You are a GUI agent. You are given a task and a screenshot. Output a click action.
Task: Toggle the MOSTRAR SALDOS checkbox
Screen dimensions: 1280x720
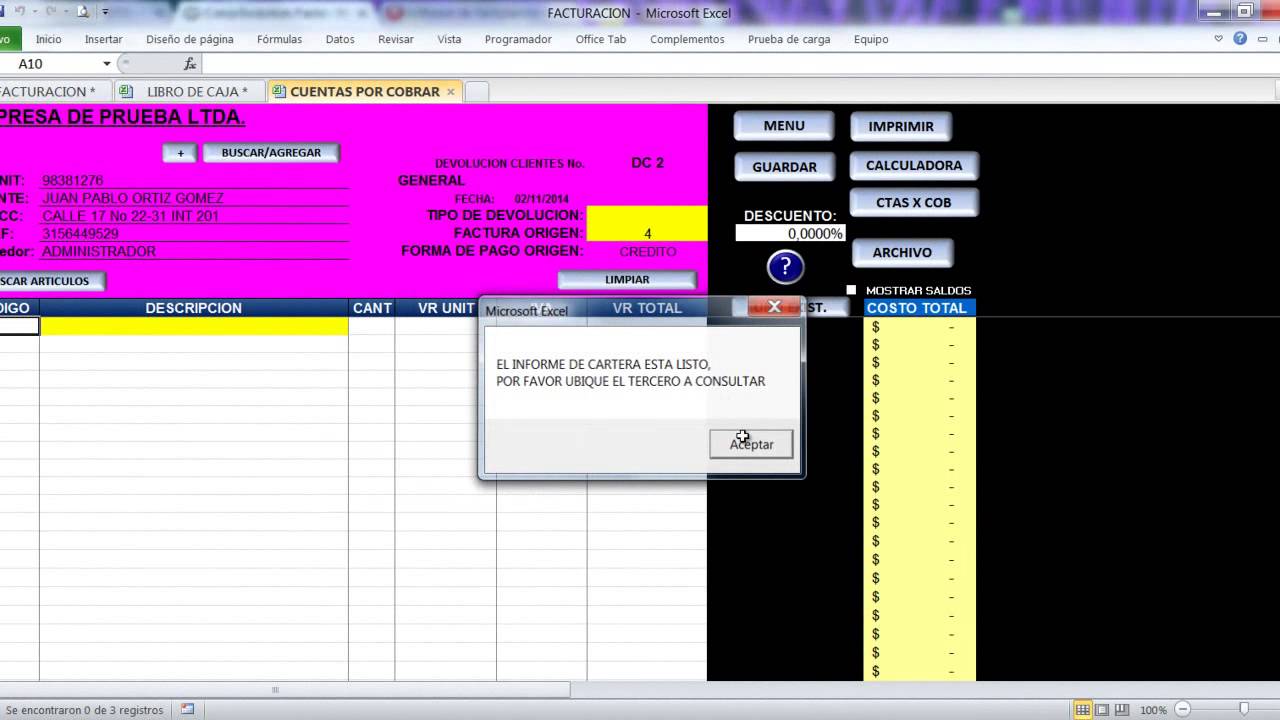click(x=852, y=290)
